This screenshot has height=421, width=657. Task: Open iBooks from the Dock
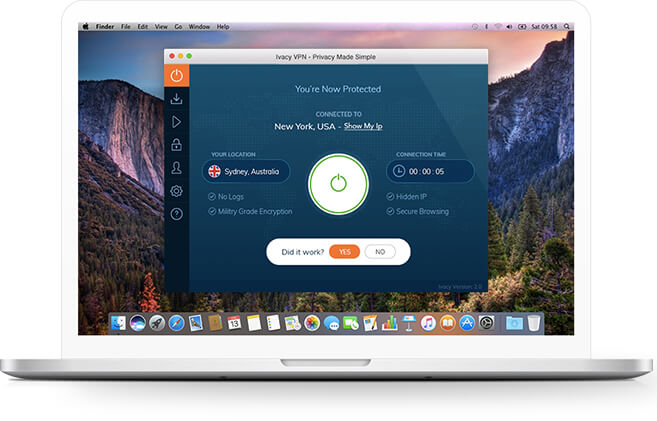447,323
